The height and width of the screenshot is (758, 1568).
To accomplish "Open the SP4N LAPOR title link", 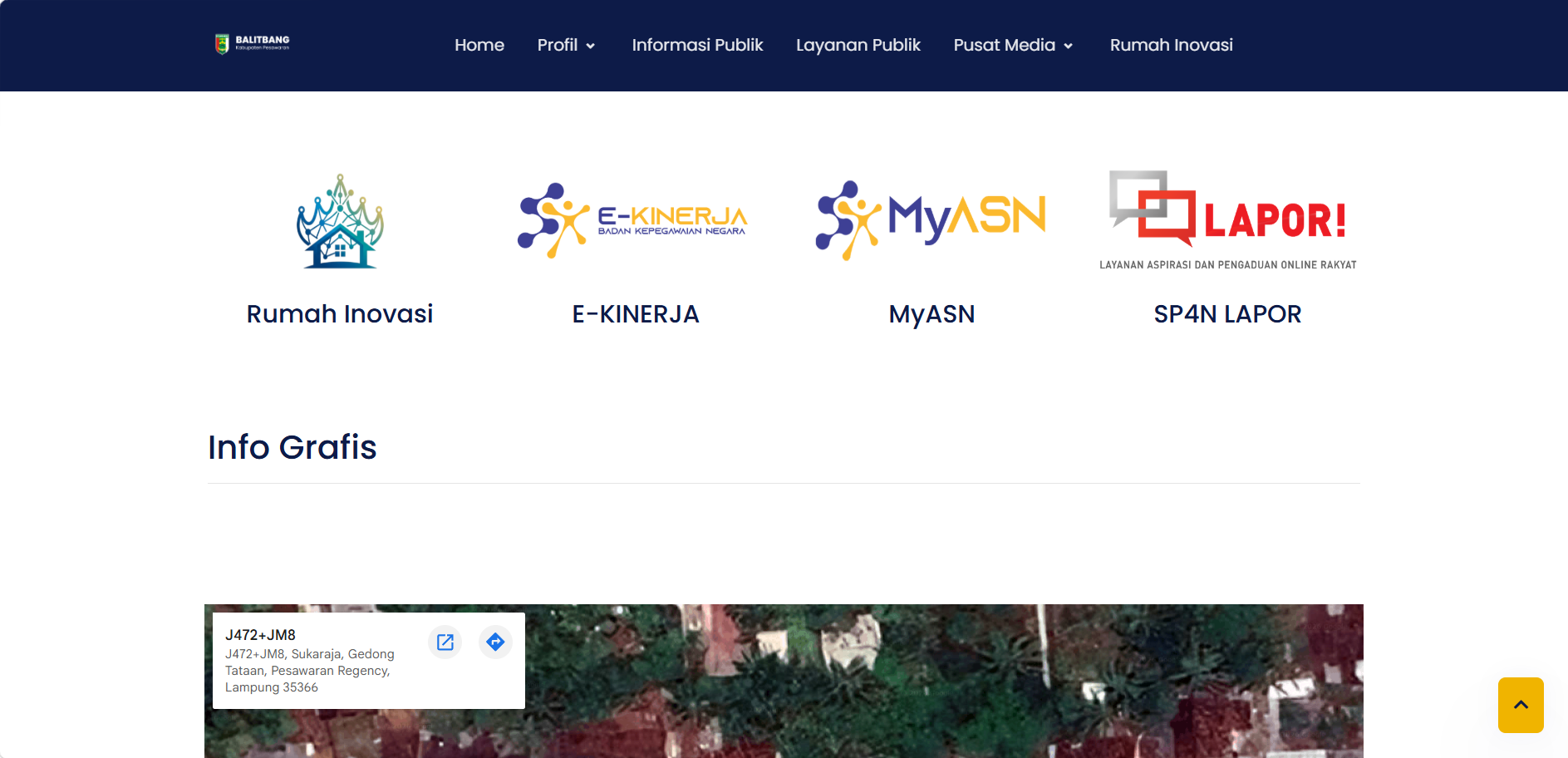I will [x=1227, y=314].
